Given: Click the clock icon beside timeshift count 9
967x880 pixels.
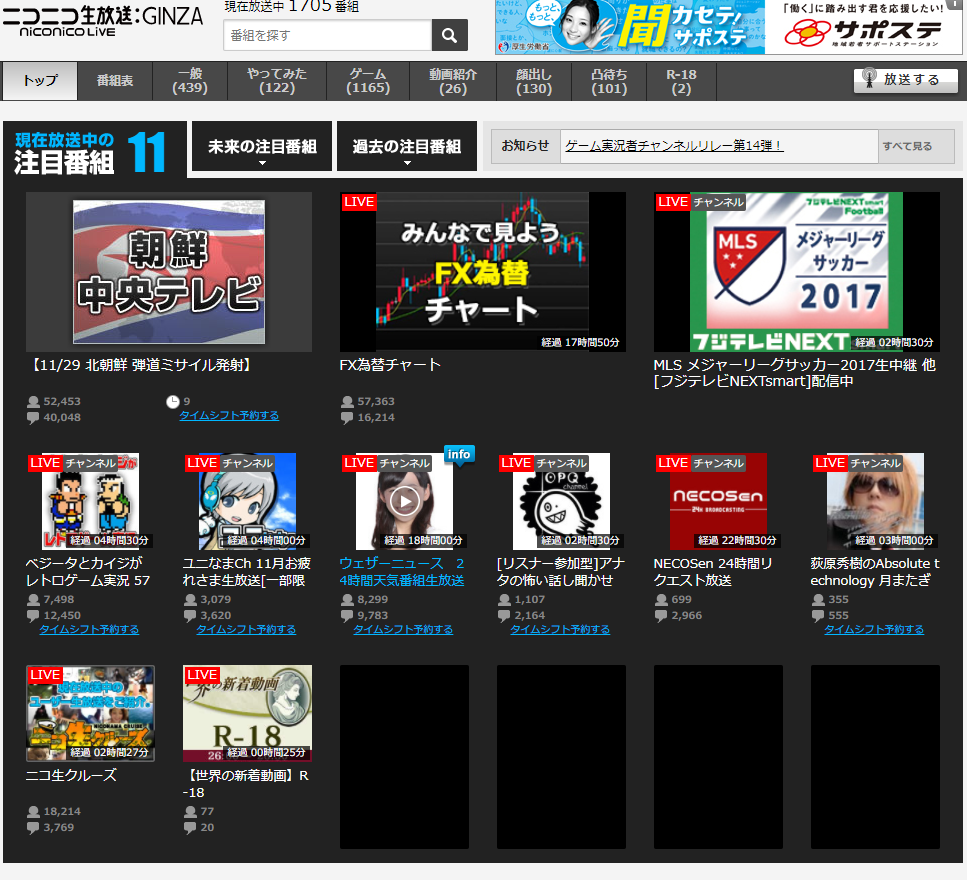Looking at the screenshot, I should (173, 401).
